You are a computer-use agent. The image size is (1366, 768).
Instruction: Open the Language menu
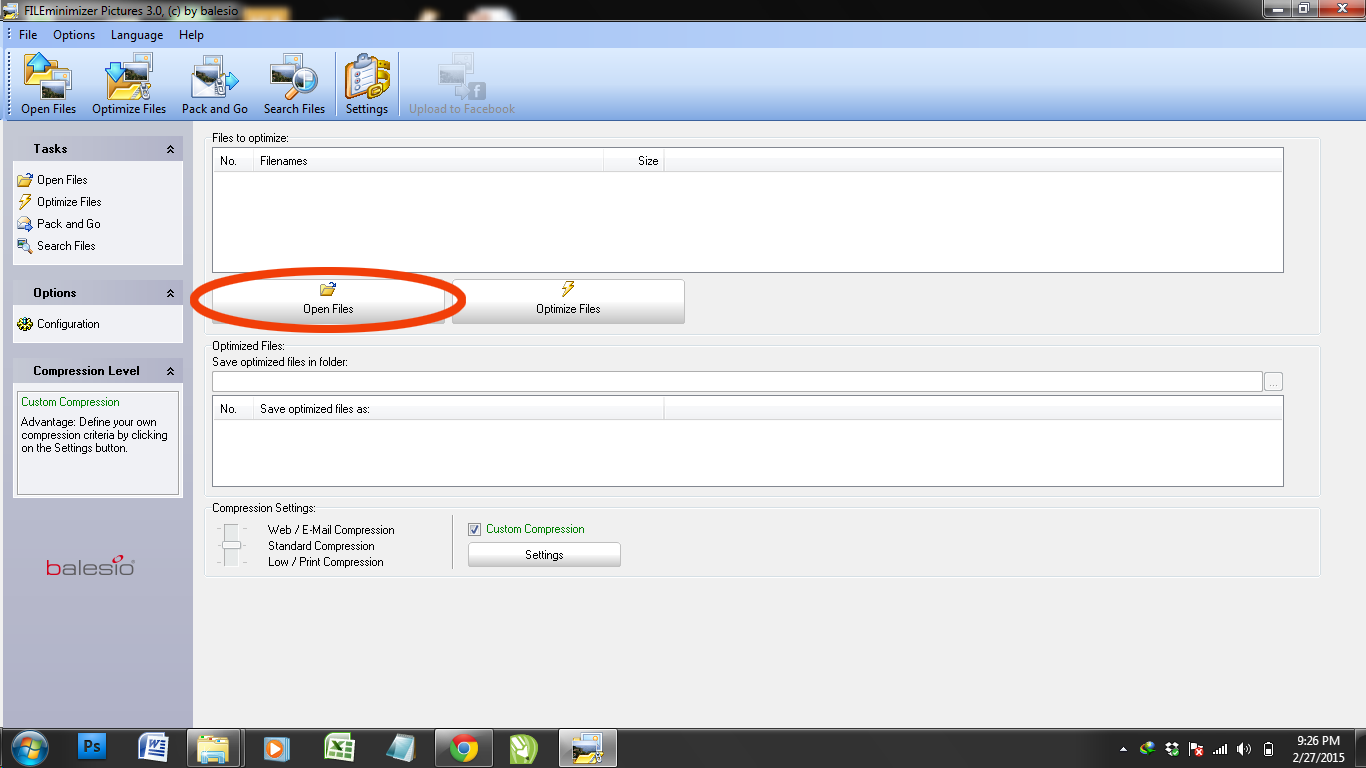137,35
